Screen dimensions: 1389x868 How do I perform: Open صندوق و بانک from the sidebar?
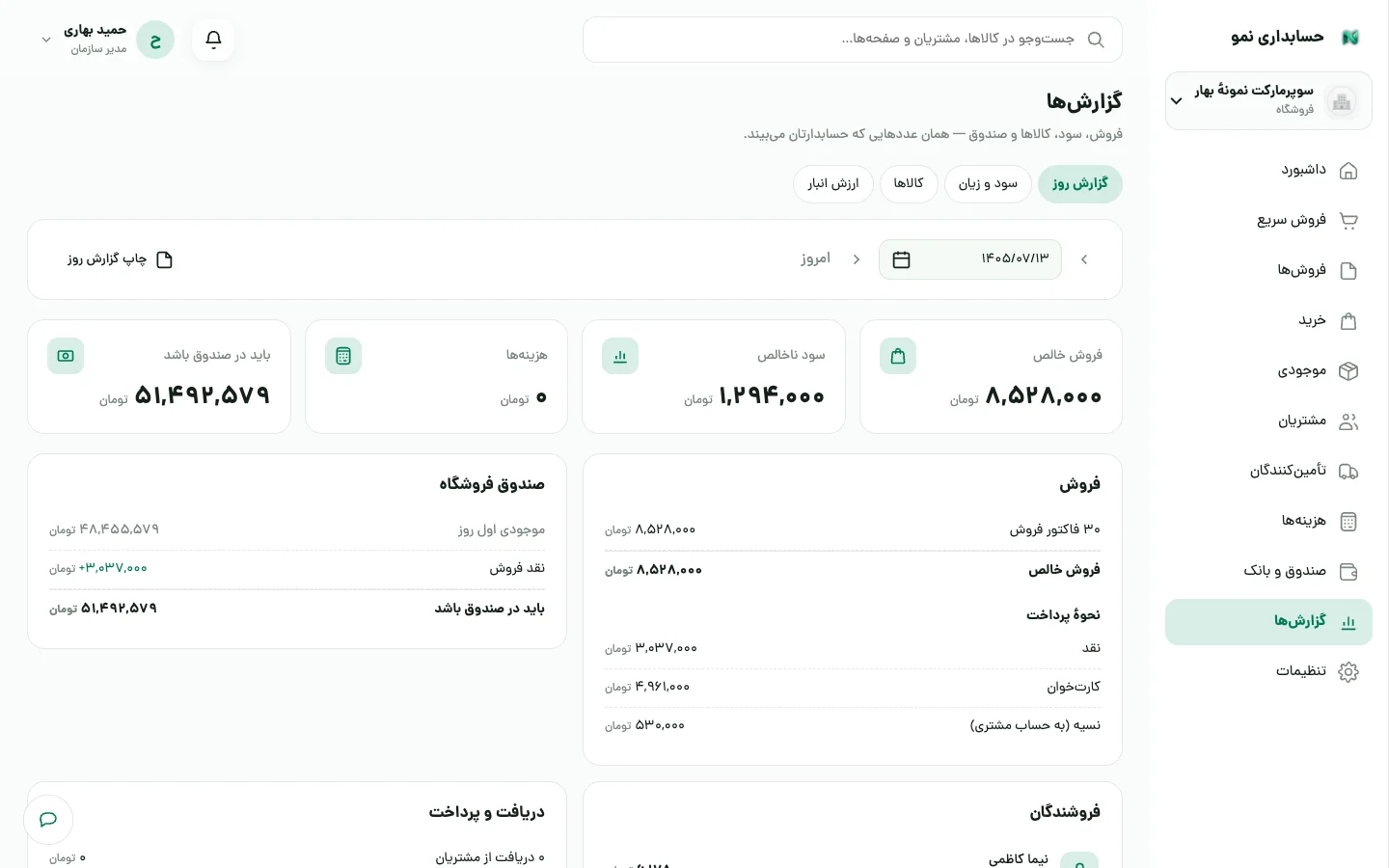click(1268, 572)
